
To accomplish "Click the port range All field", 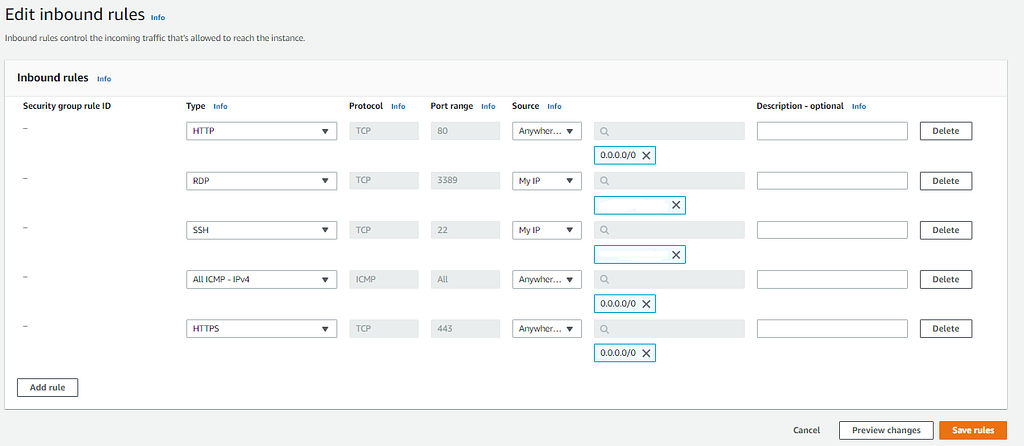I will point(466,279).
